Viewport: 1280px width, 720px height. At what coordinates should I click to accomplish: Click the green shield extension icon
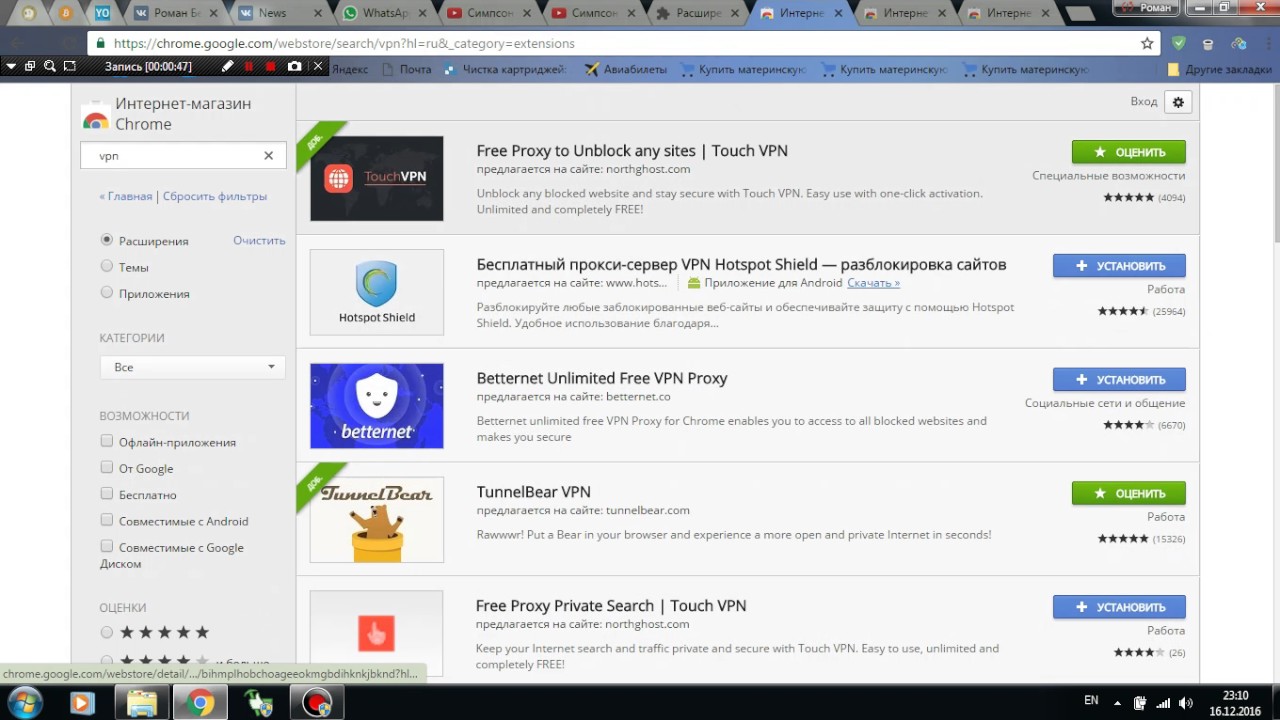click(x=1179, y=44)
